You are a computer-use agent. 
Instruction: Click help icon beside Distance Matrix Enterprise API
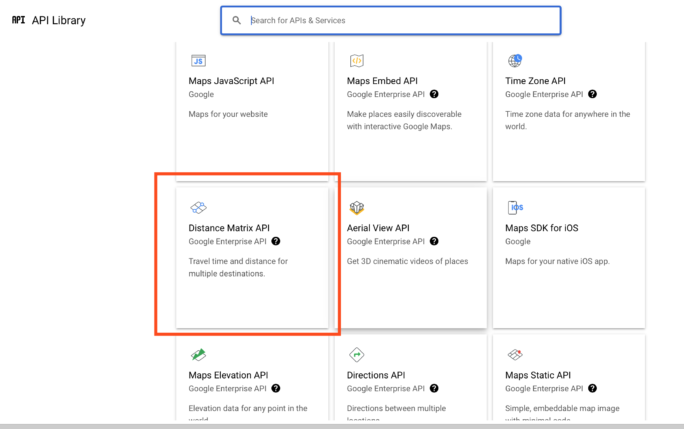pos(276,241)
